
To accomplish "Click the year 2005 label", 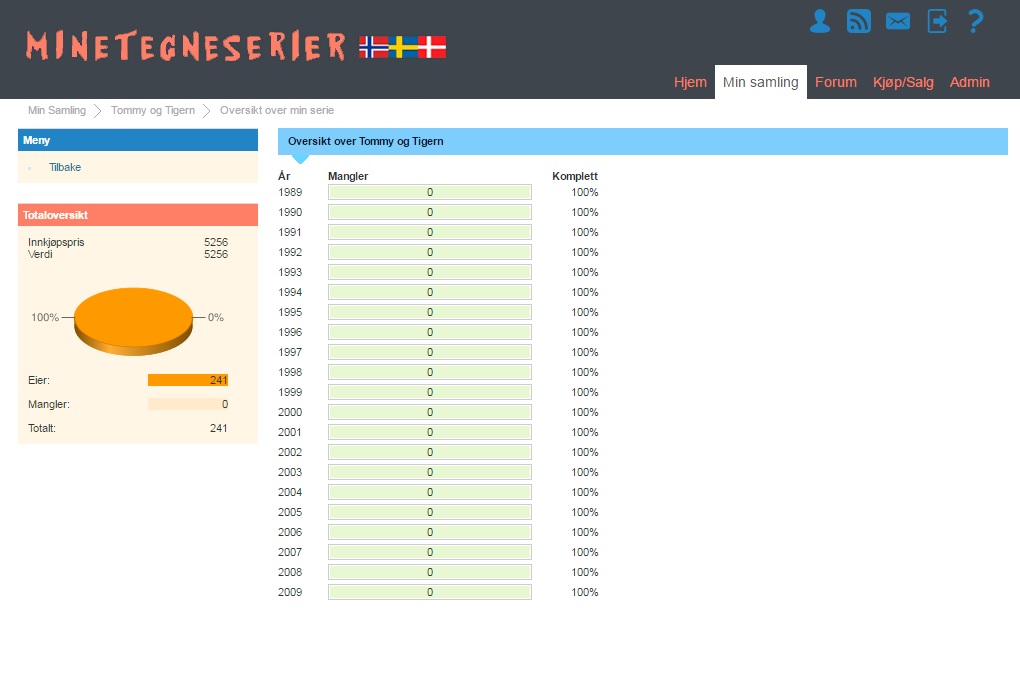I will point(290,512).
